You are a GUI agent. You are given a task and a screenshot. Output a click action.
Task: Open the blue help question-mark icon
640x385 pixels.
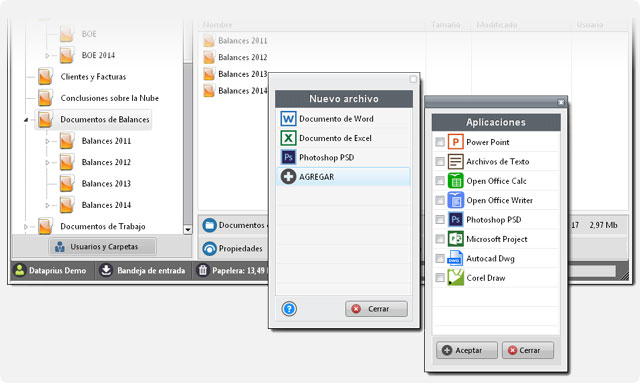click(x=289, y=309)
